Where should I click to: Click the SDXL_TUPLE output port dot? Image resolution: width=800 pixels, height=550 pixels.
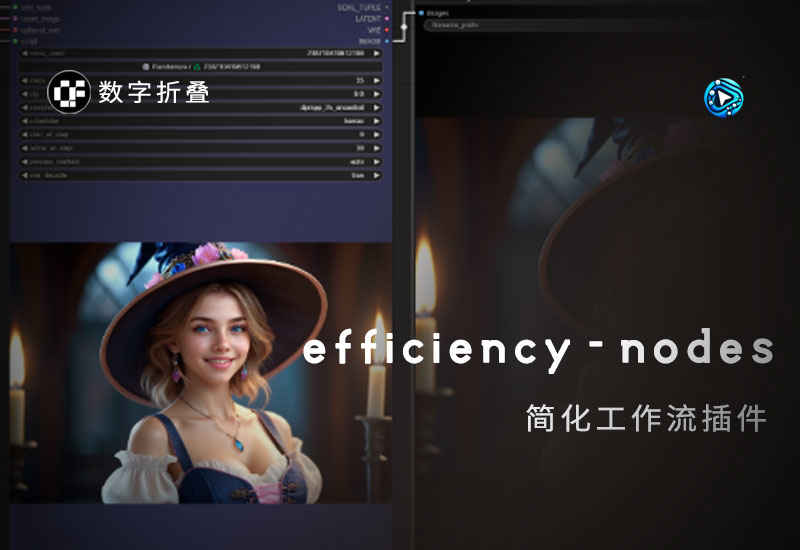[387, 6]
